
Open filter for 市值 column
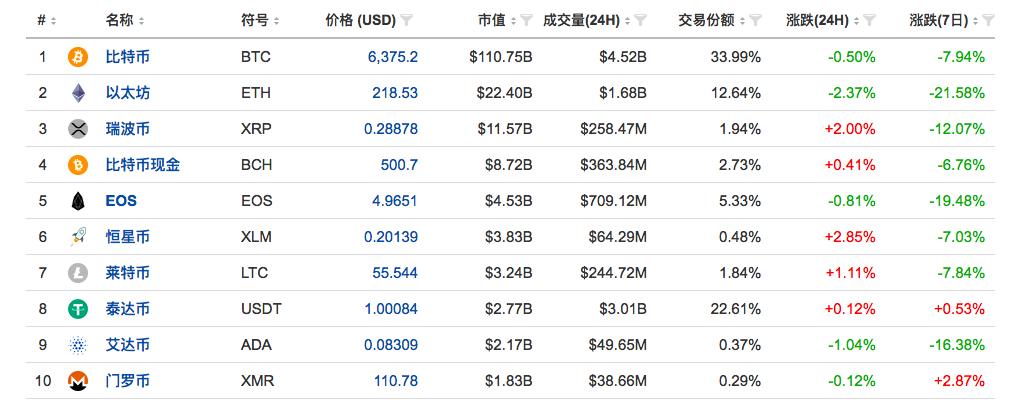point(526,20)
